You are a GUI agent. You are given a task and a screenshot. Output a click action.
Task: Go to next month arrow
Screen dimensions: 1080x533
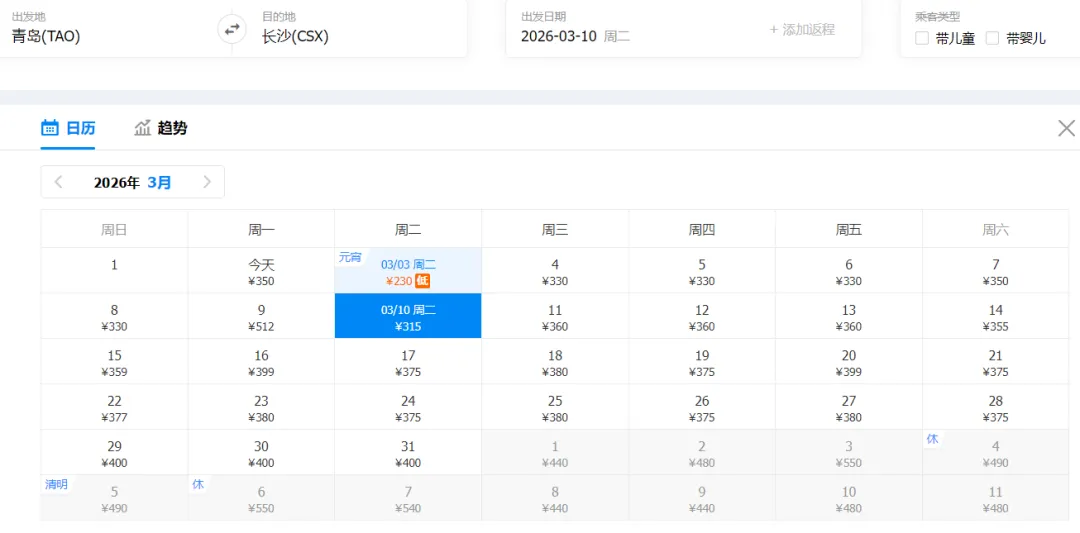pyautogui.click(x=207, y=182)
